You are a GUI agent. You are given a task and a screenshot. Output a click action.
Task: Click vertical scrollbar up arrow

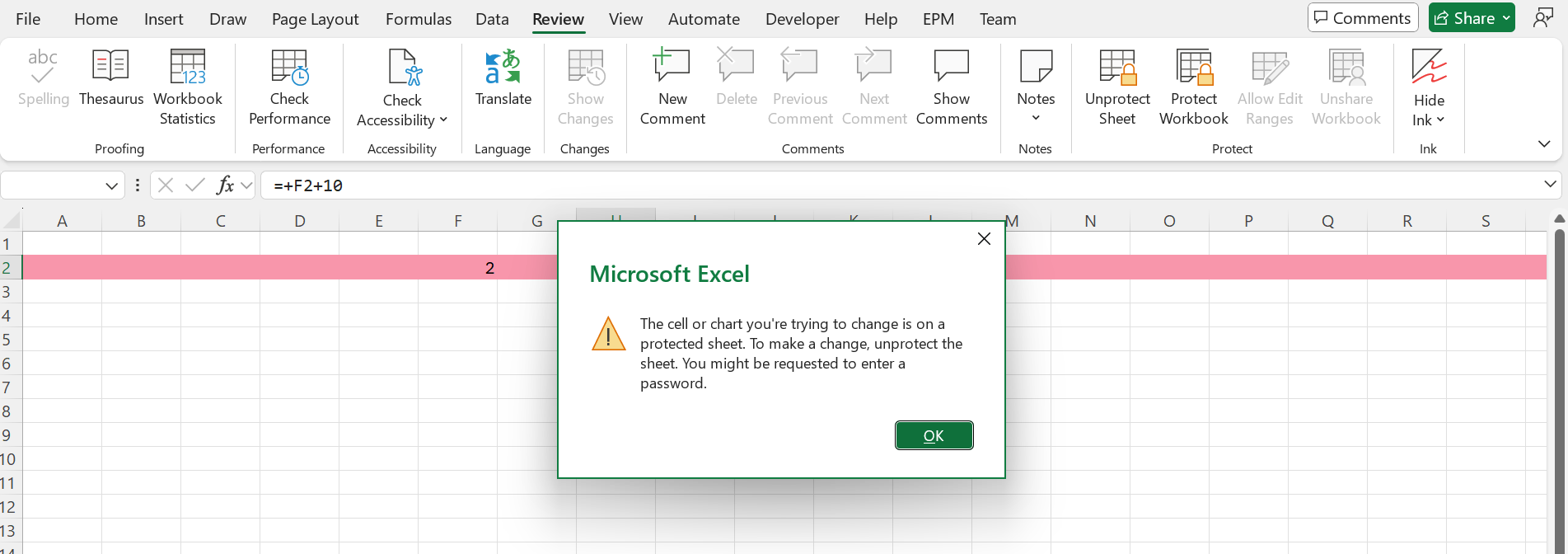1559,219
